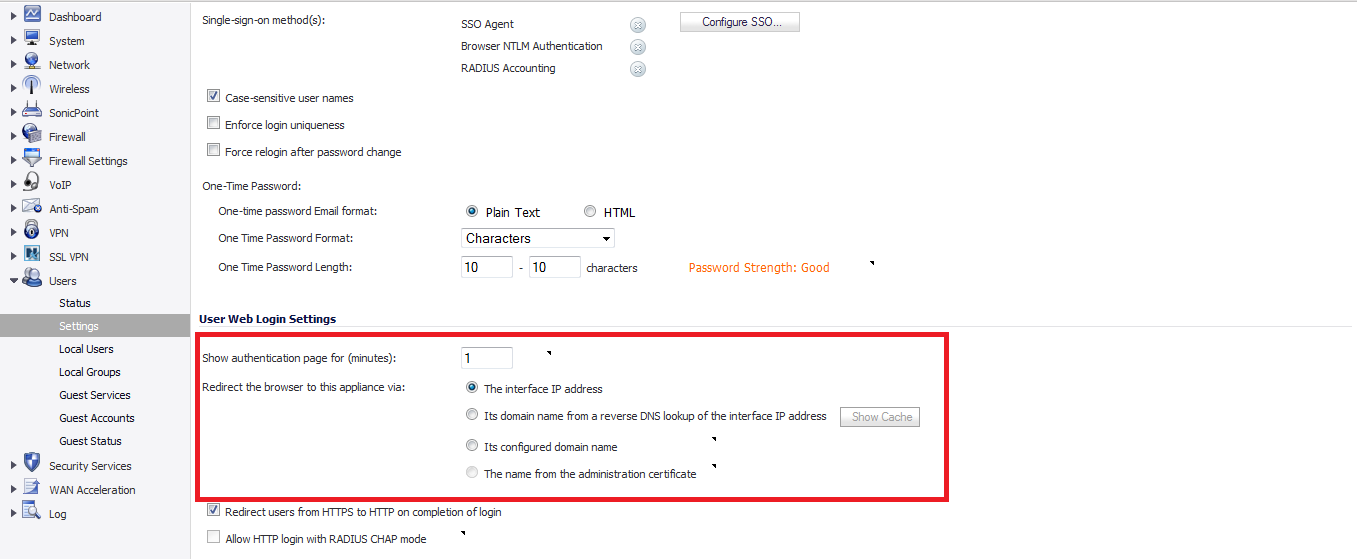
Task: Select HTML one-time password email format
Action: (590, 212)
